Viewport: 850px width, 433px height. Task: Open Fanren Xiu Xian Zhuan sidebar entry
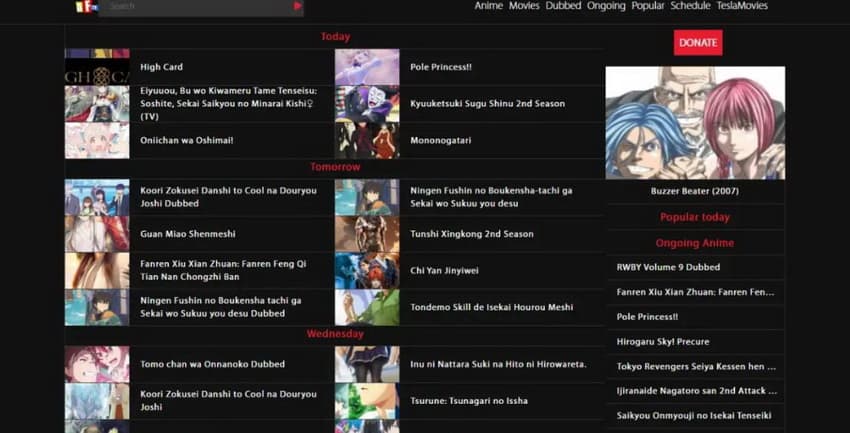696,292
